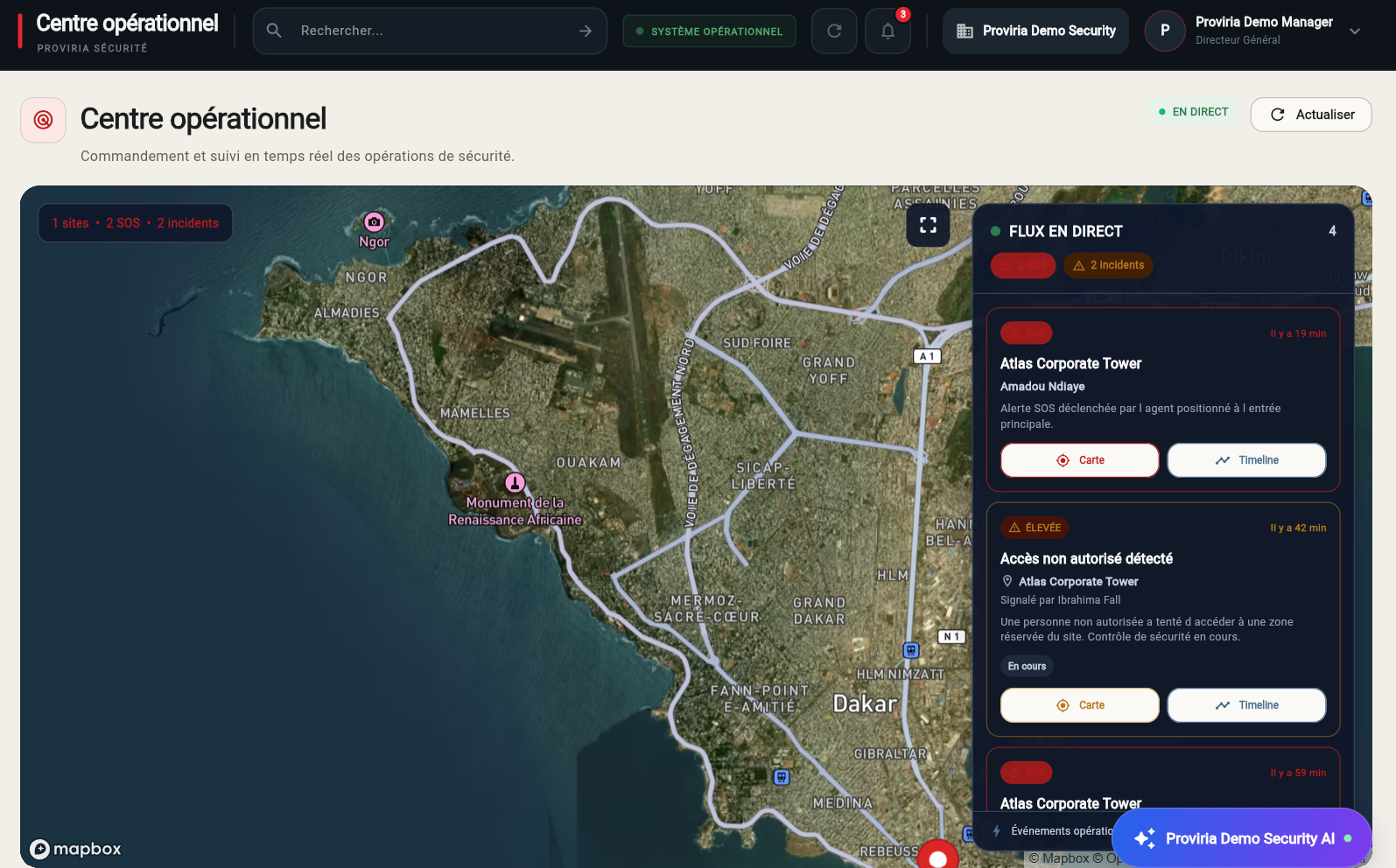Open the notifications bell

point(887,31)
